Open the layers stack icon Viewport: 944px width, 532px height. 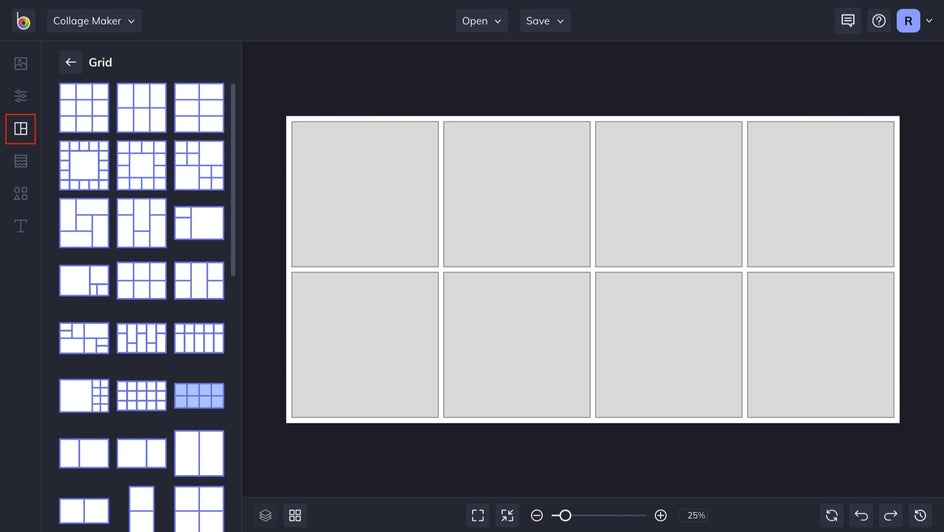coord(266,516)
